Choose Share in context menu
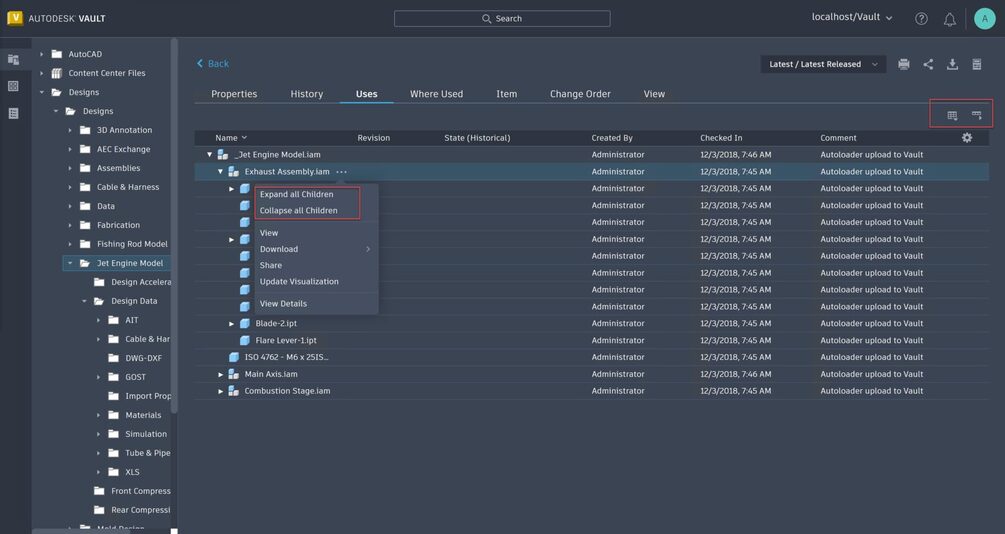The height and width of the screenshot is (534, 1005). coord(270,265)
